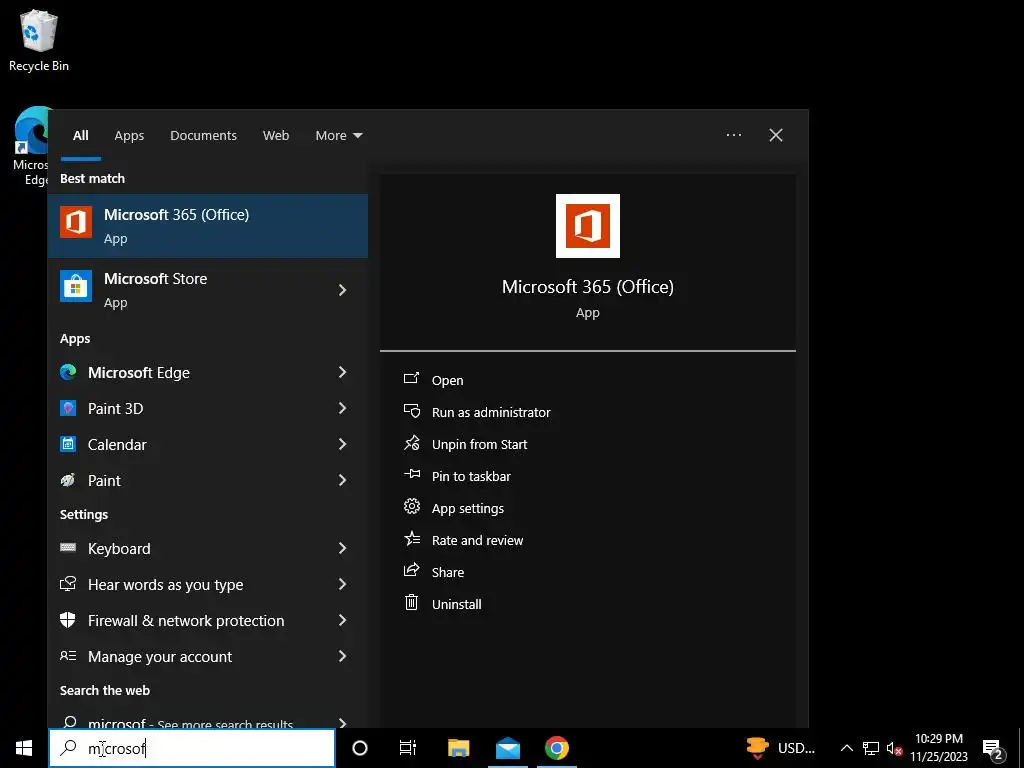Open Cortana circle on the taskbar
This screenshot has width=1024, height=768.
point(360,748)
